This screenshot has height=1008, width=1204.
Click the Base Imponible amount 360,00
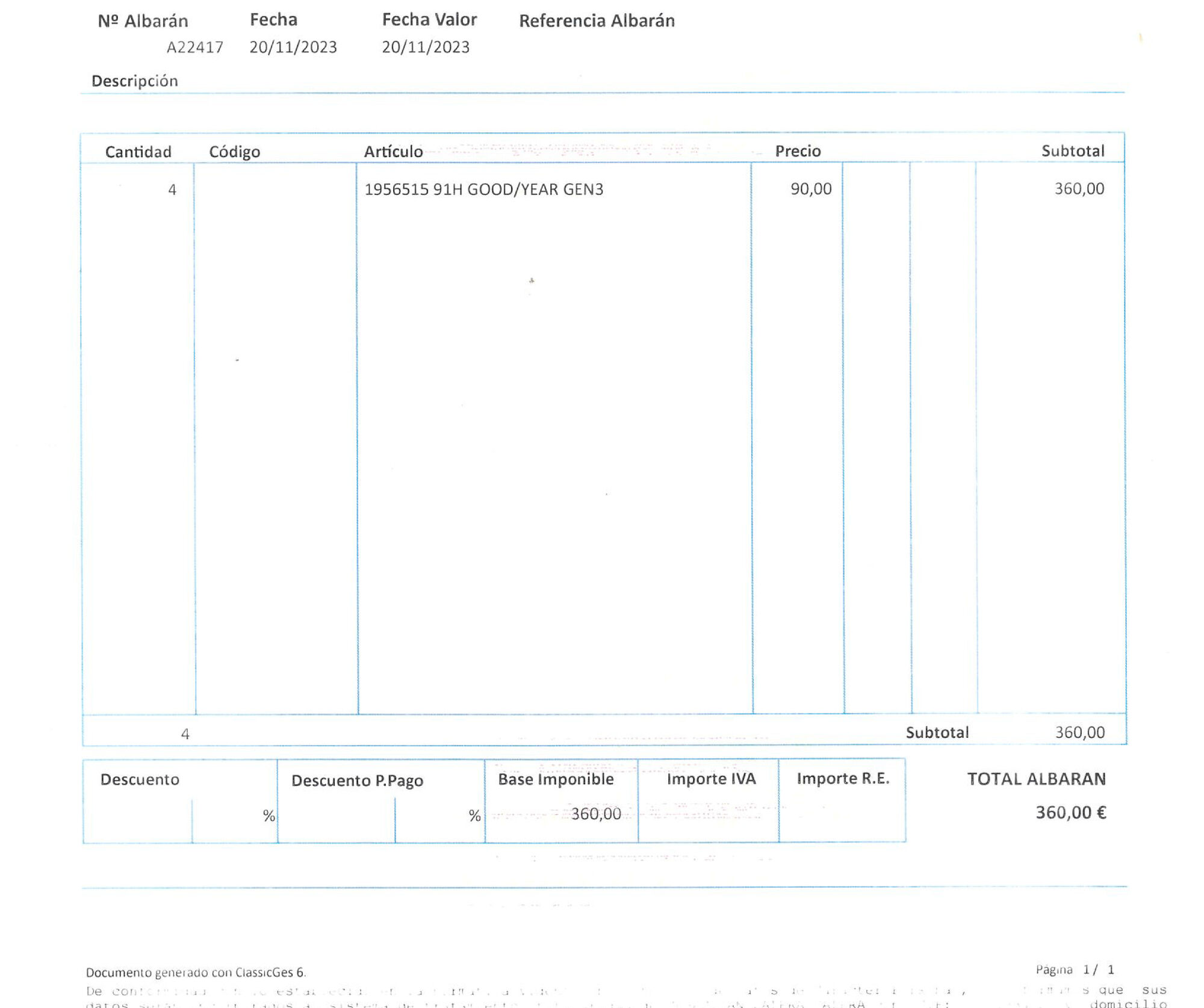(595, 814)
